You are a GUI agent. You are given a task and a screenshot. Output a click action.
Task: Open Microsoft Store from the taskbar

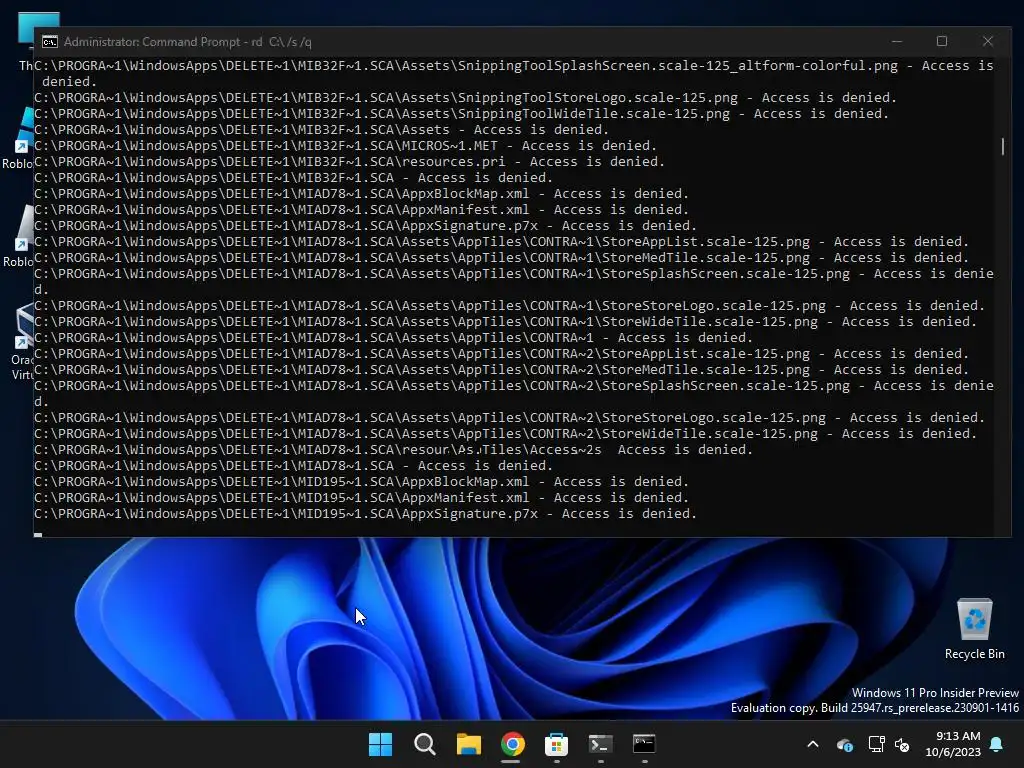pos(556,744)
